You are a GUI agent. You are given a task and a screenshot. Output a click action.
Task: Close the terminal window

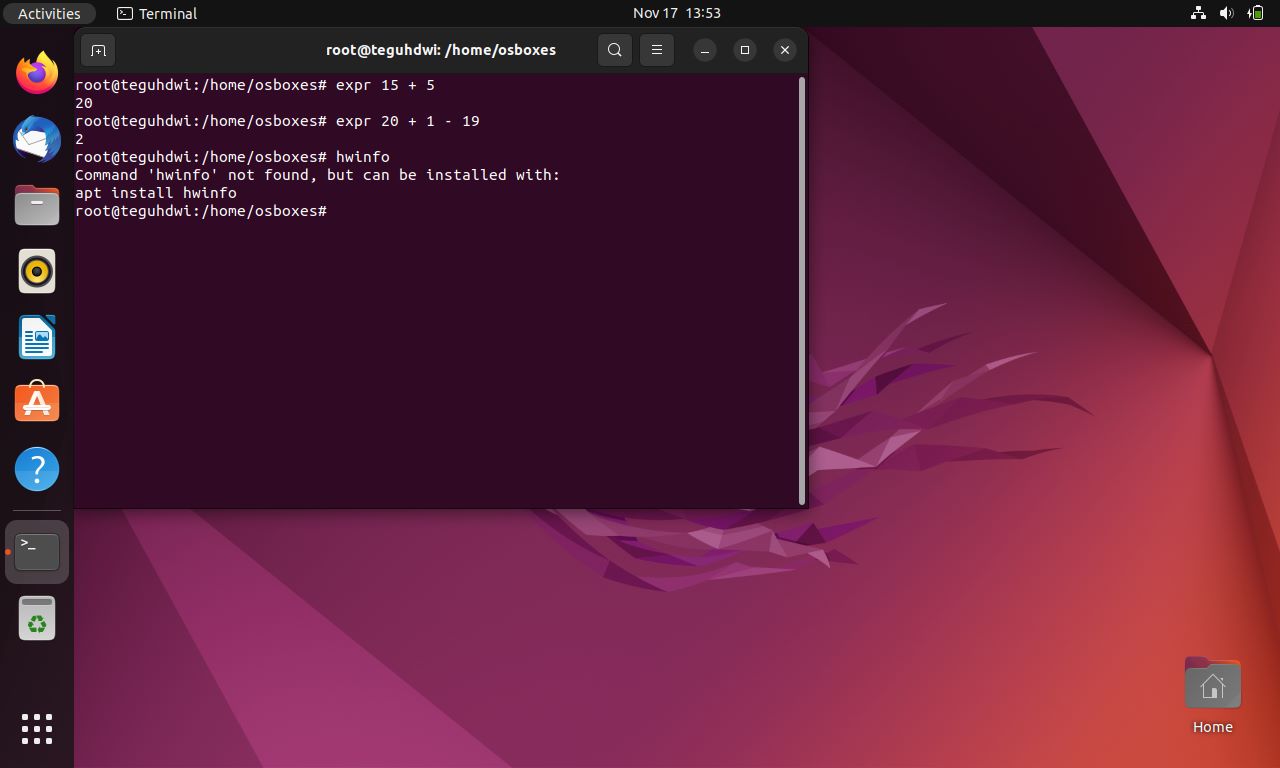point(785,50)
